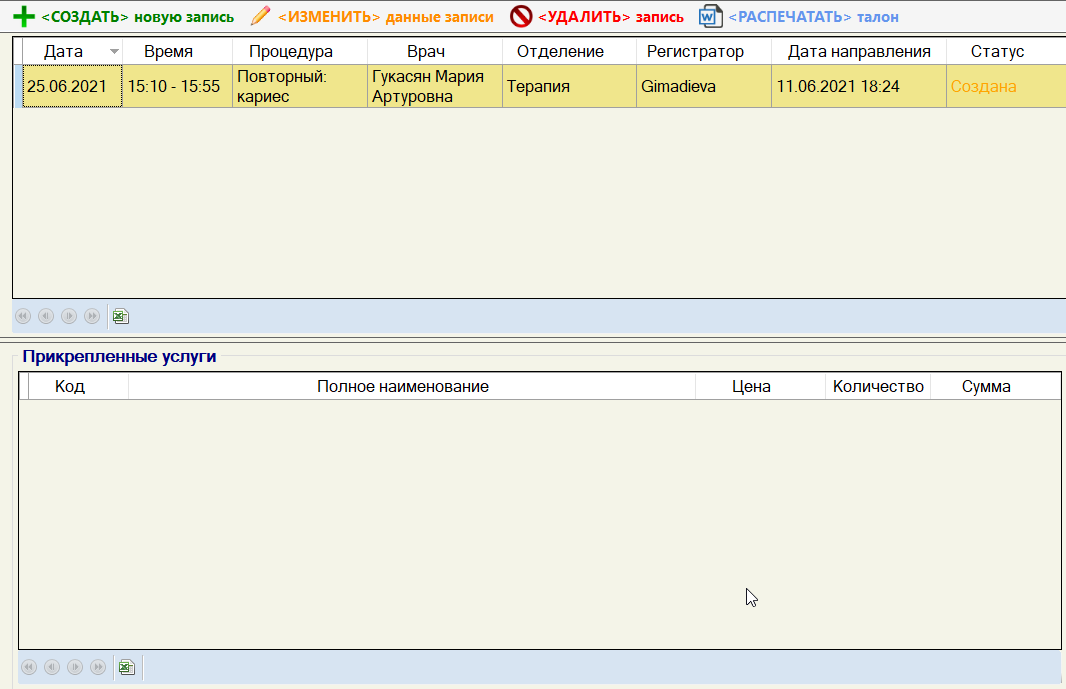Click the Статус column header

click(x=997, y=52)
